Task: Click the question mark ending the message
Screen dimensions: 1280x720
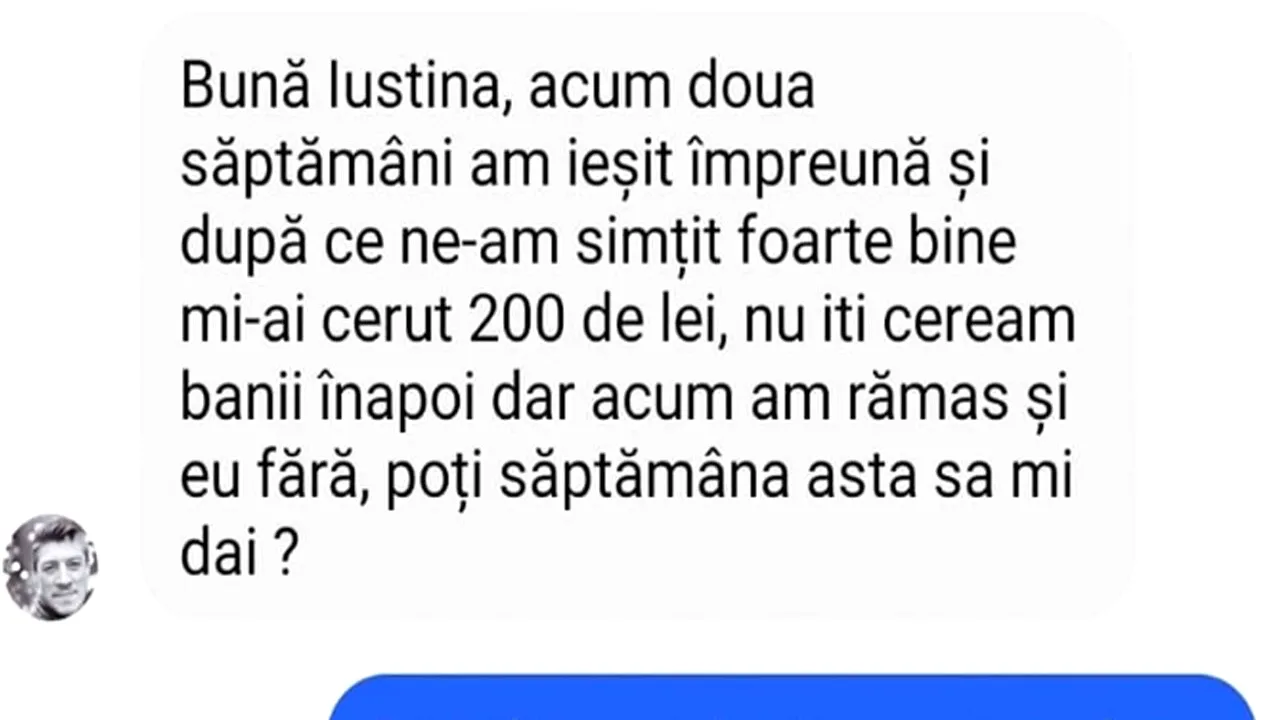Action: [x=283, y=555]
